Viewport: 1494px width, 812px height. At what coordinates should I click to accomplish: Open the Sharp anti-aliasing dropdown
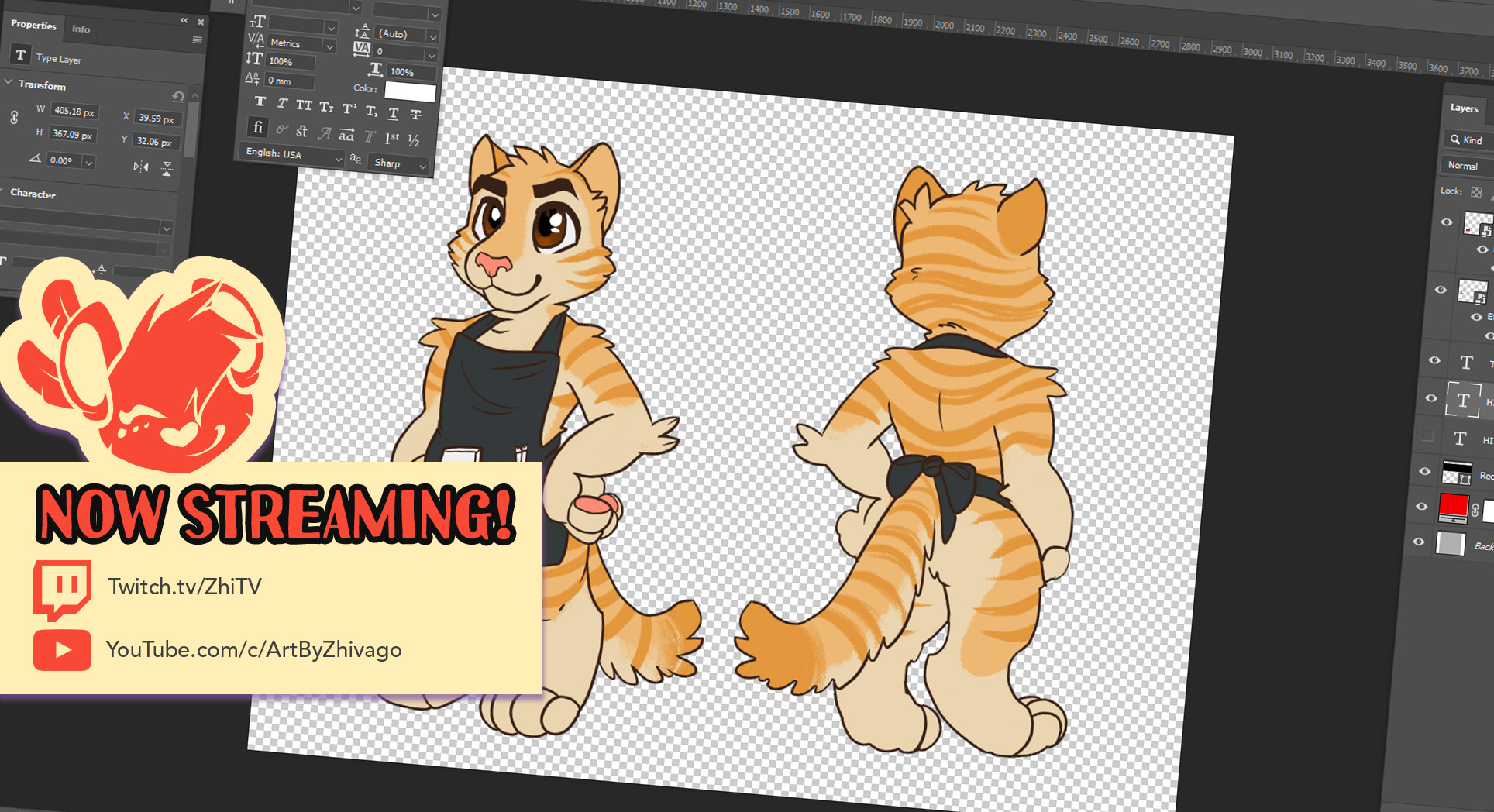[x=399, y=163]
